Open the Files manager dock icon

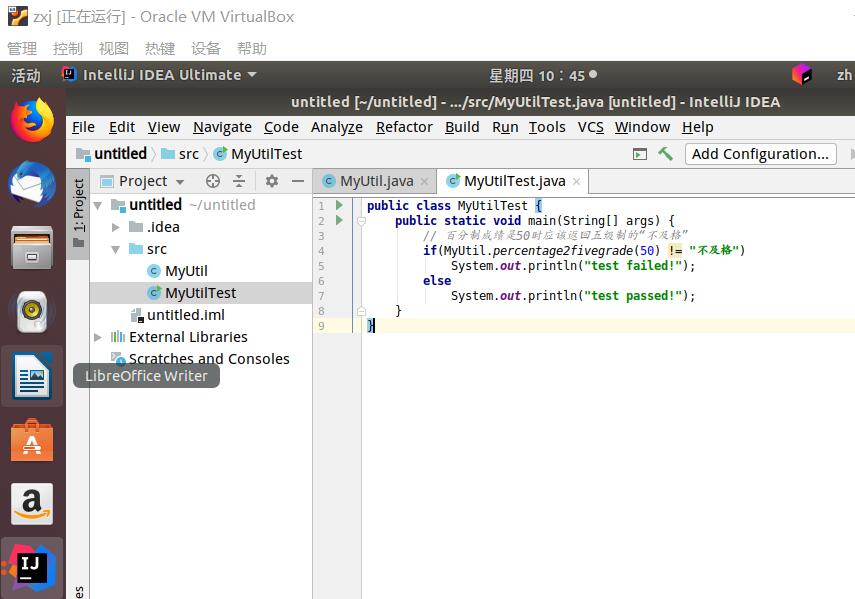point(32,248)
